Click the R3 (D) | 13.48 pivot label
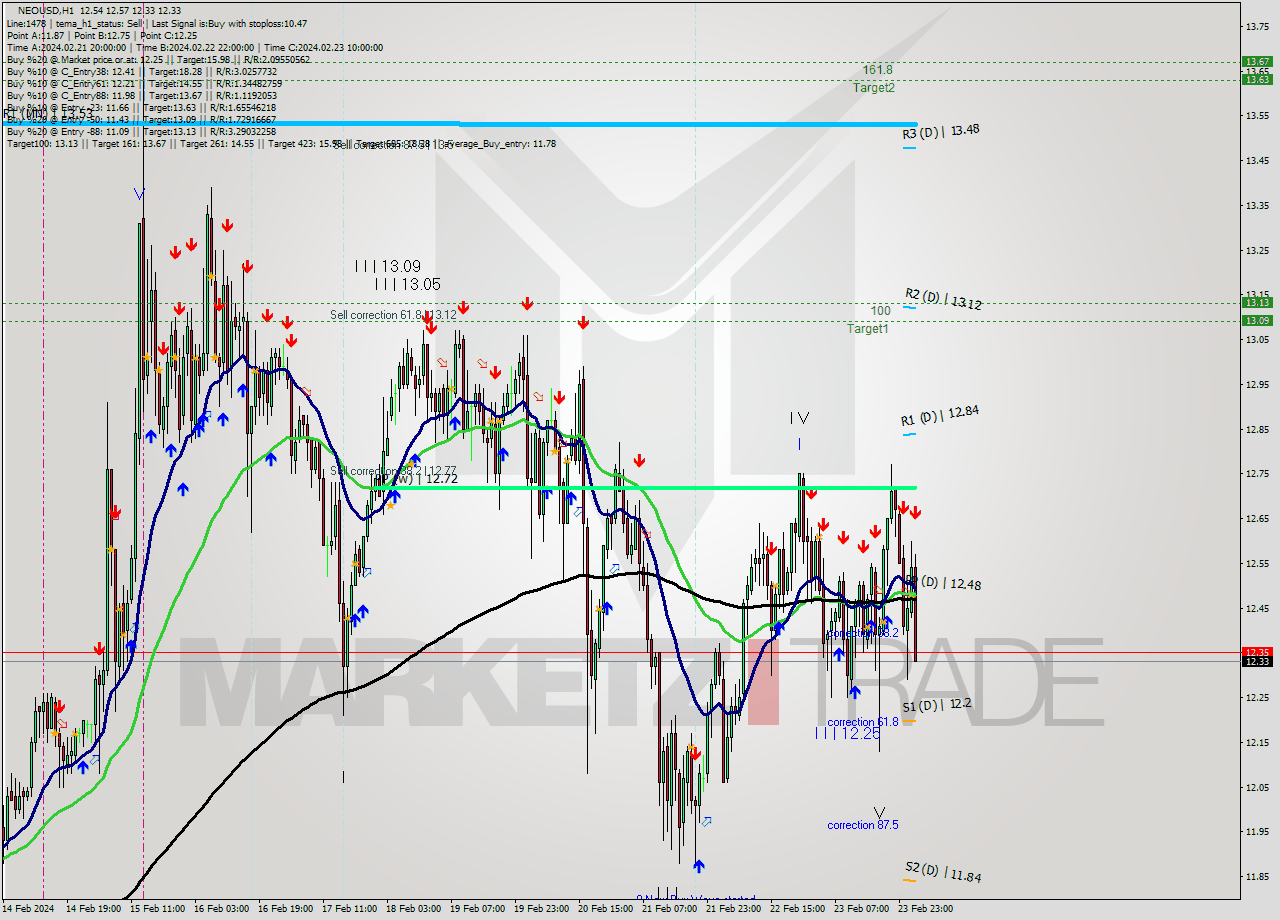Screen dimensions: 1280x920 [x=941, y=131]
